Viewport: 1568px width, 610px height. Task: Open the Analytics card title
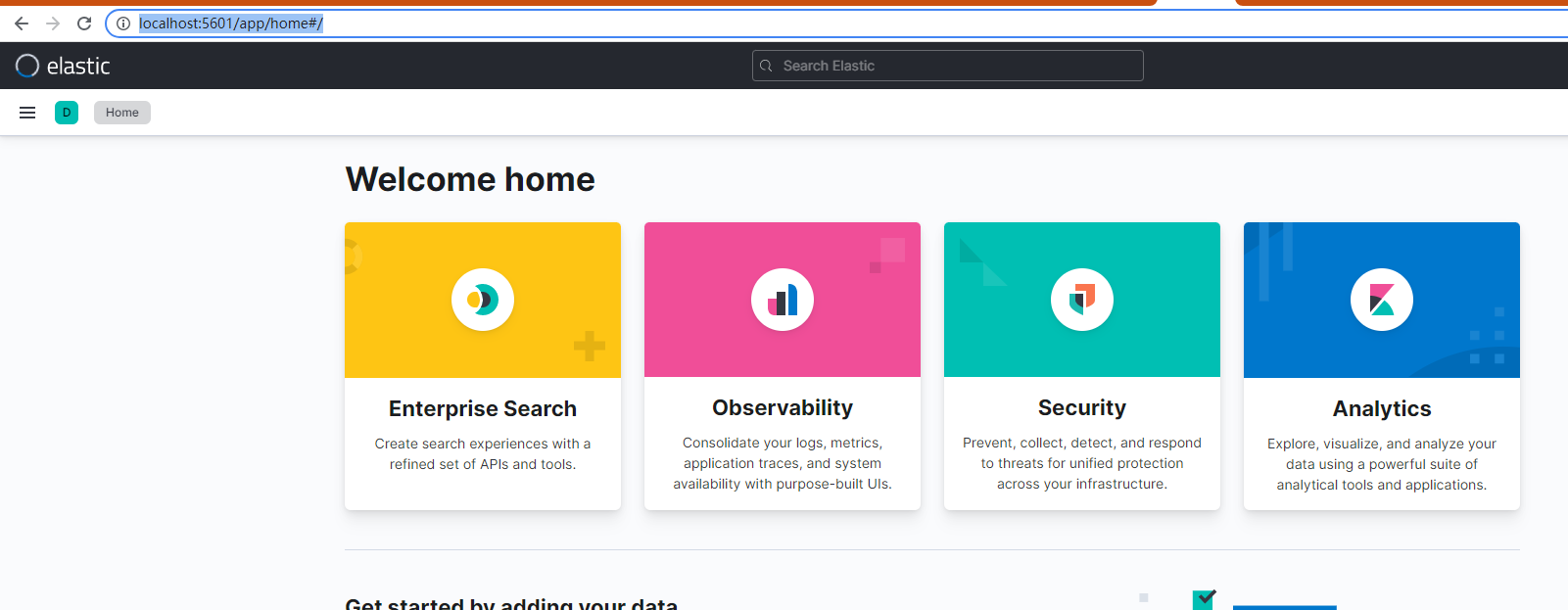pyautogui.click(x=1382, y=408)
